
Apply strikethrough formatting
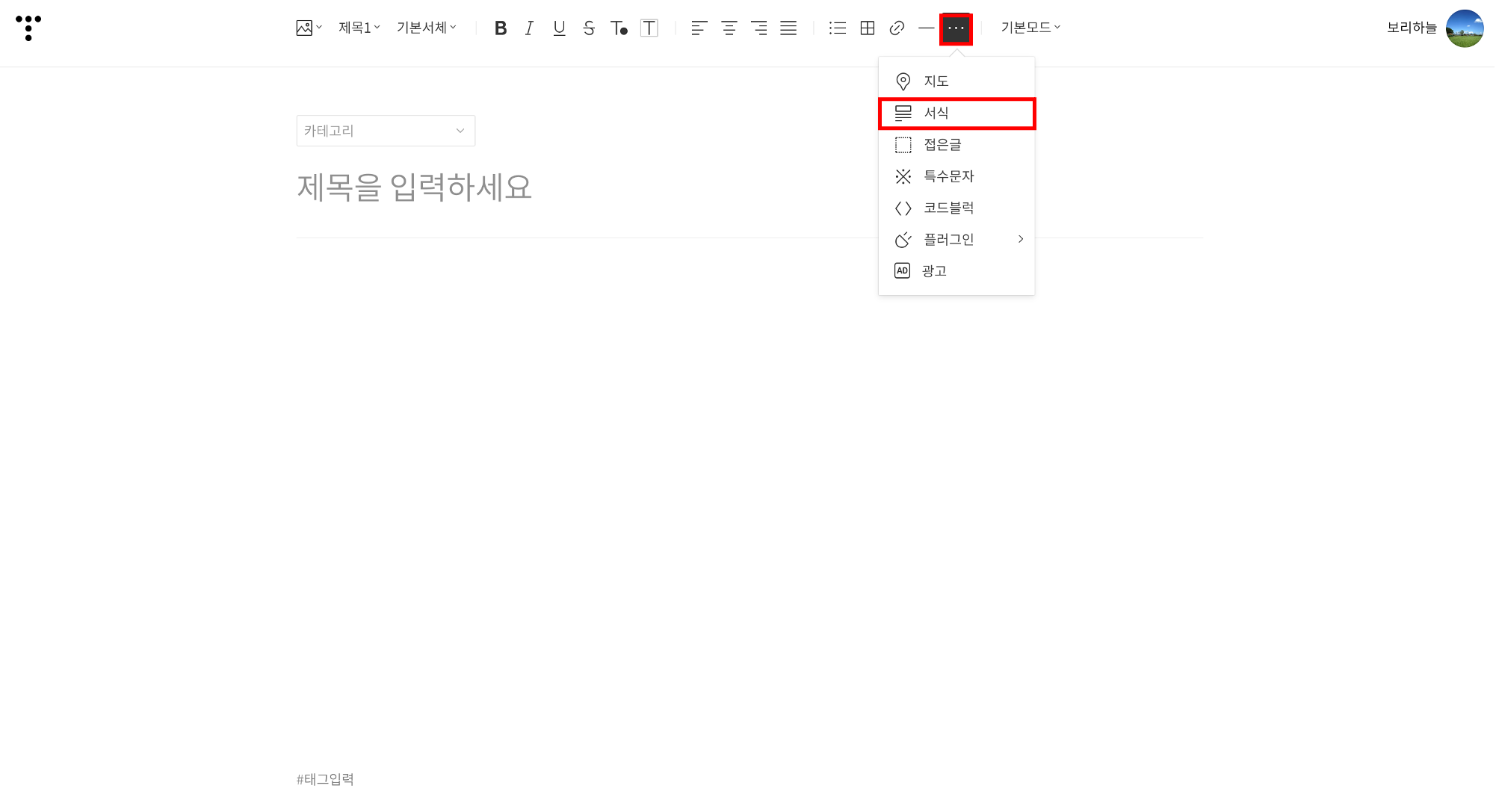pyautogui.click(x=589, y=28)
